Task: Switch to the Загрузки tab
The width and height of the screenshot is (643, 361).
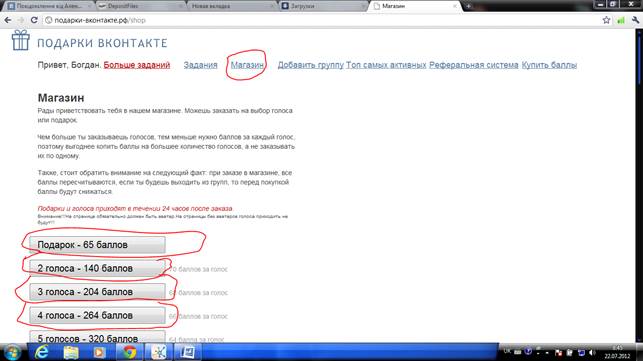Action: tap(323, 6)
